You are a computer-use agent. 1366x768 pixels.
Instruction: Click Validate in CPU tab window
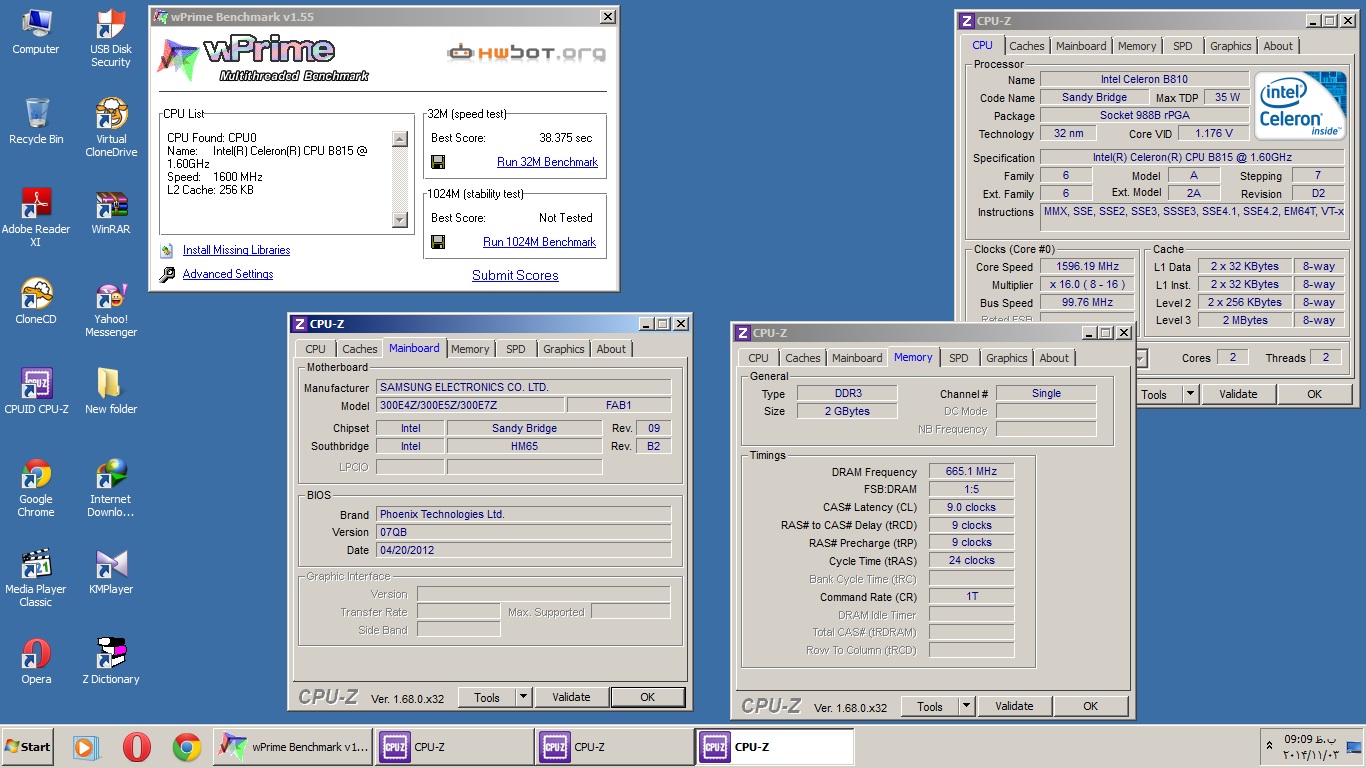coord(1238,394)
